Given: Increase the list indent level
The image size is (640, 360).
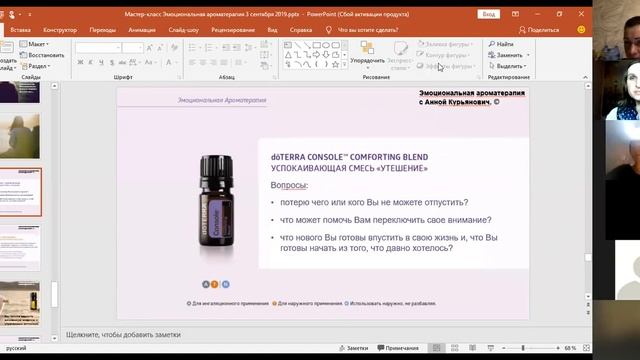Looking at the screenshot, I should 236,48.
